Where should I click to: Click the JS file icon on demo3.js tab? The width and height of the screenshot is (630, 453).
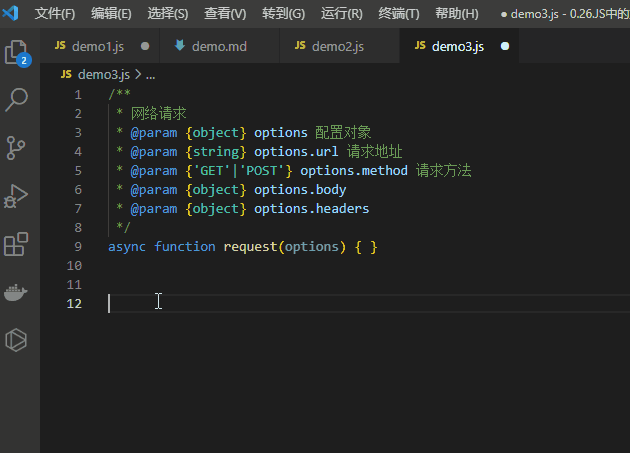pos(420,45)
